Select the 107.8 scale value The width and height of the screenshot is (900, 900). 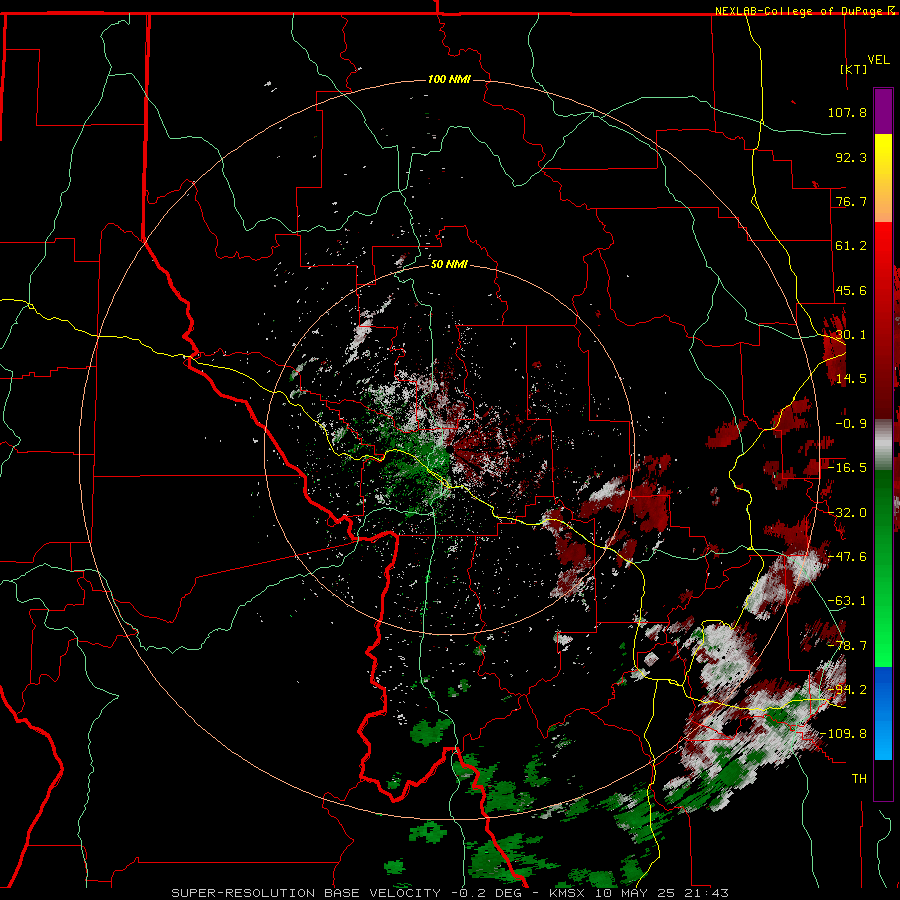pos(847,112)
